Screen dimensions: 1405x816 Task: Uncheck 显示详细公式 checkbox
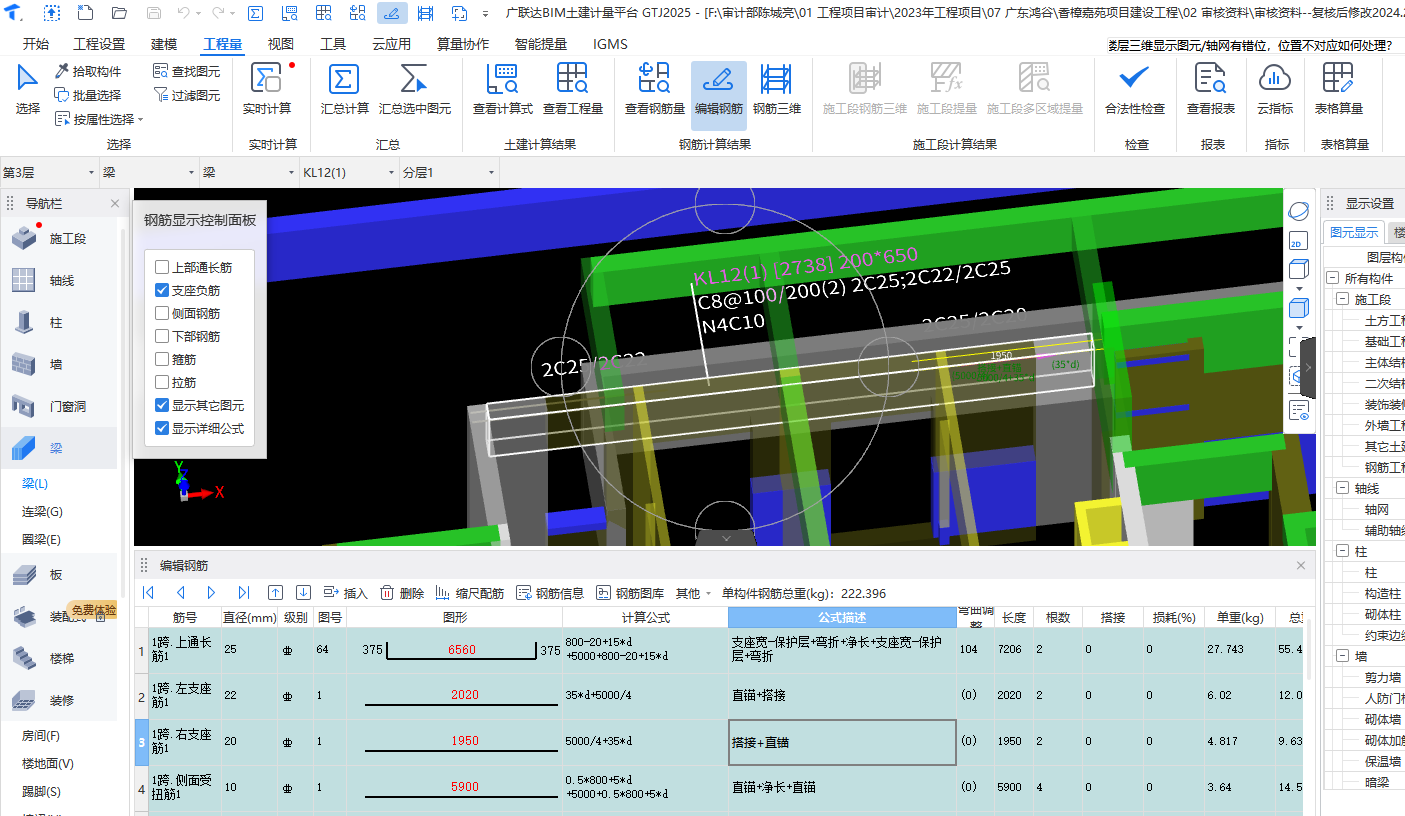(x=162, y=428)
